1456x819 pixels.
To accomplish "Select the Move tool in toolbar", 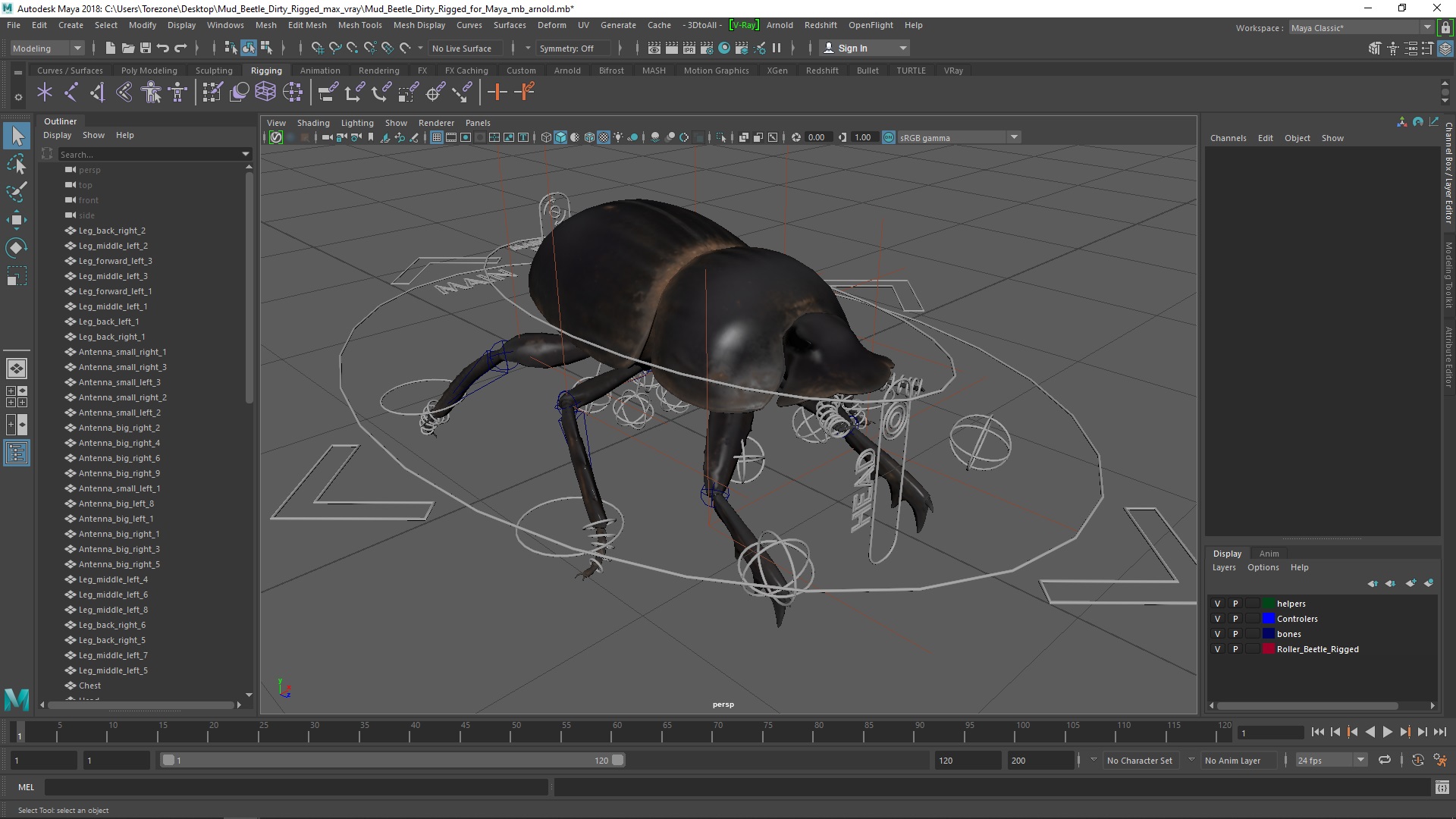I will point(17,219).
